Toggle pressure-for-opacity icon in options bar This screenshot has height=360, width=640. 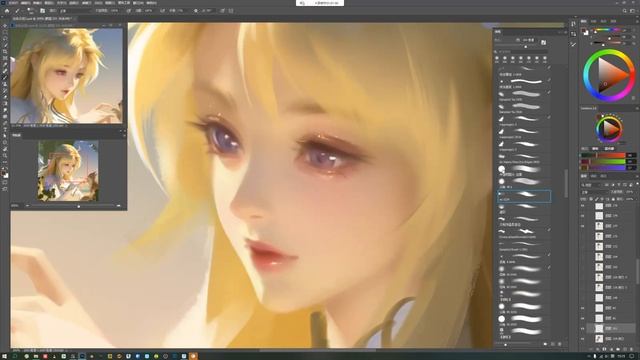click(x=129, y=11)
